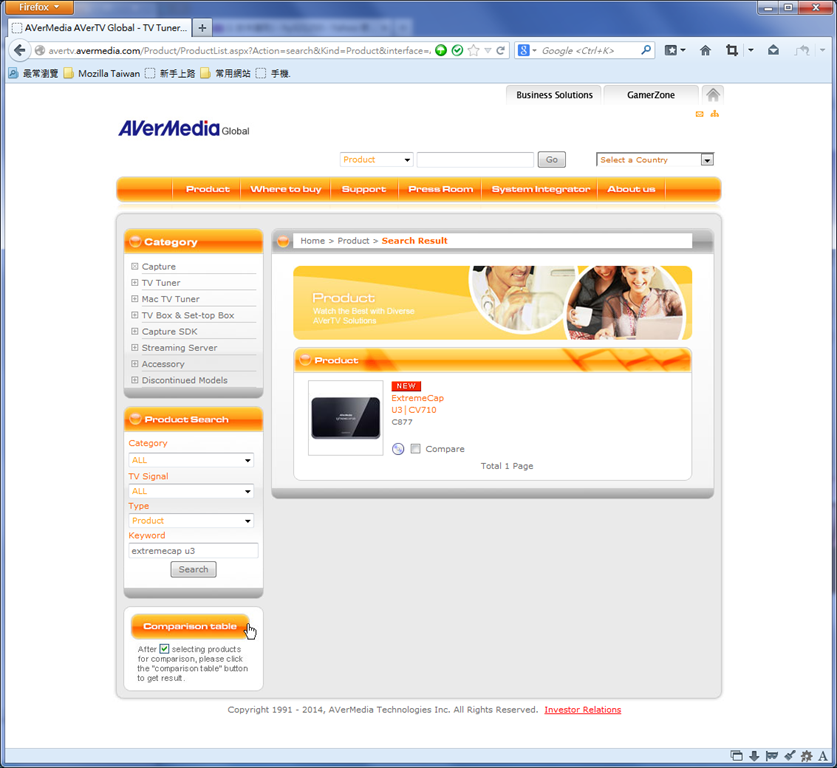The height and width of the screenshot is (768, 837).
Task: Reload the page with the refresh icon
Action: pyautogui.click(x=500, y=50)
